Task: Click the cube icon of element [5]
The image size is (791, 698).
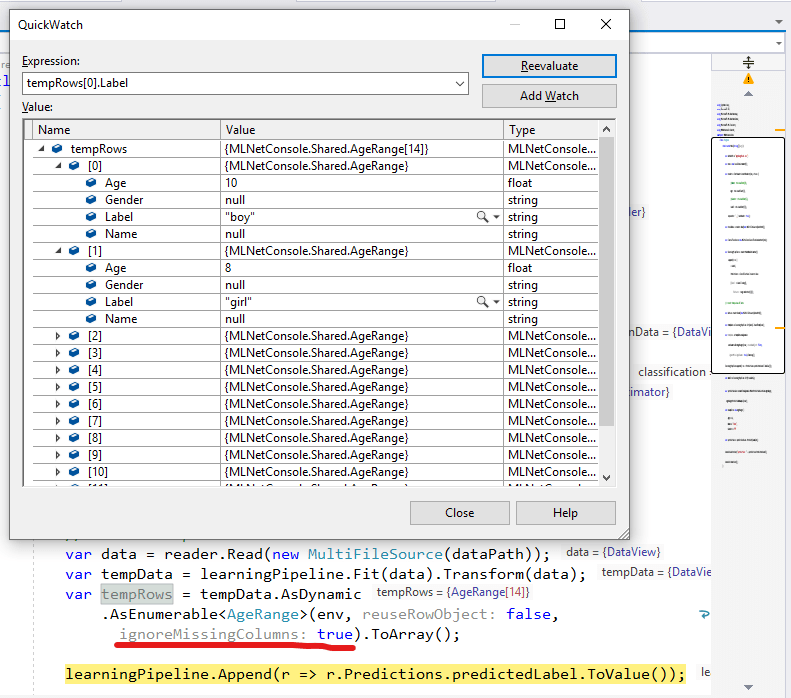Action: pos(74,387)
